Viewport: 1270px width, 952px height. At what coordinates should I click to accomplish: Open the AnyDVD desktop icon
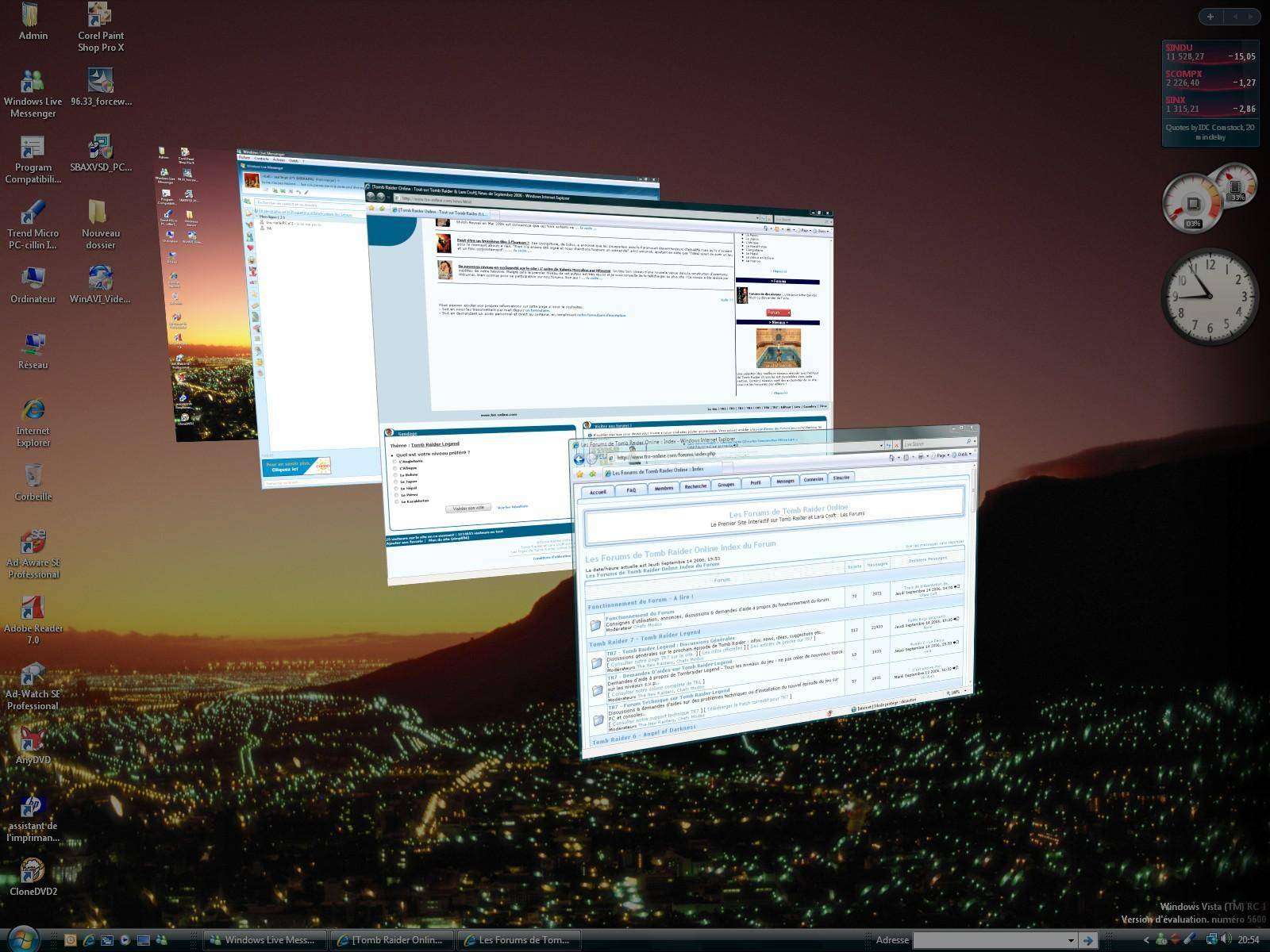click(x=33, y=746)
